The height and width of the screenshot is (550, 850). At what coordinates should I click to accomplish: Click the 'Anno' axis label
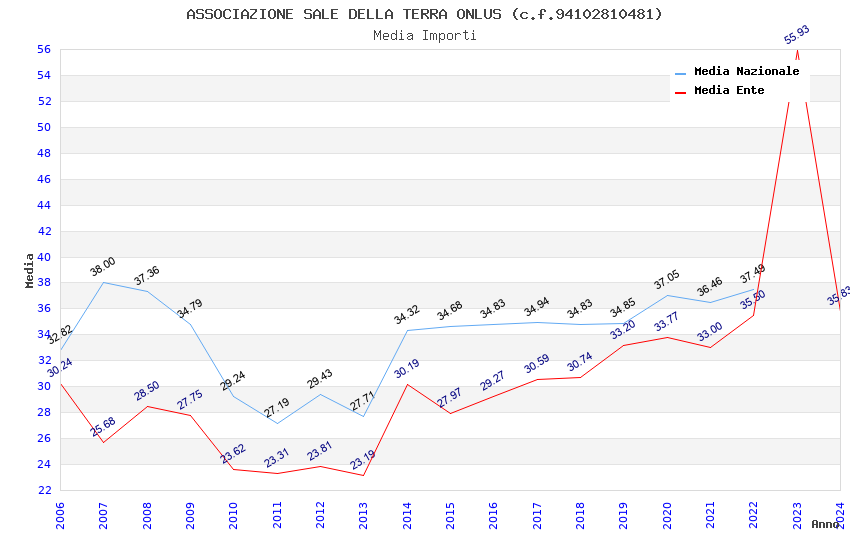(x=825, y=524)
